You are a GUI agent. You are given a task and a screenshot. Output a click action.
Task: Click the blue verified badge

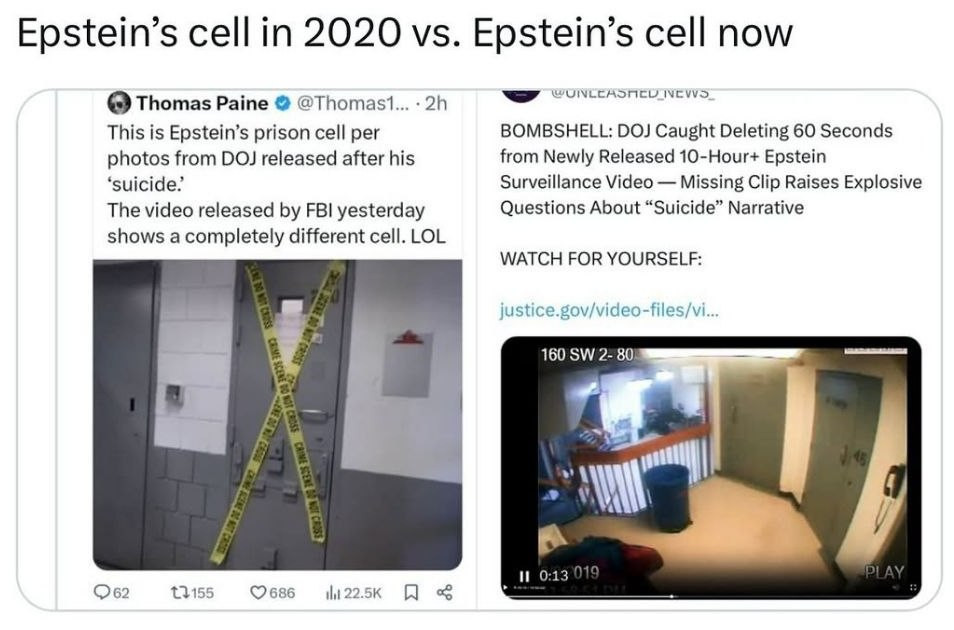click(x=282, y=103)
